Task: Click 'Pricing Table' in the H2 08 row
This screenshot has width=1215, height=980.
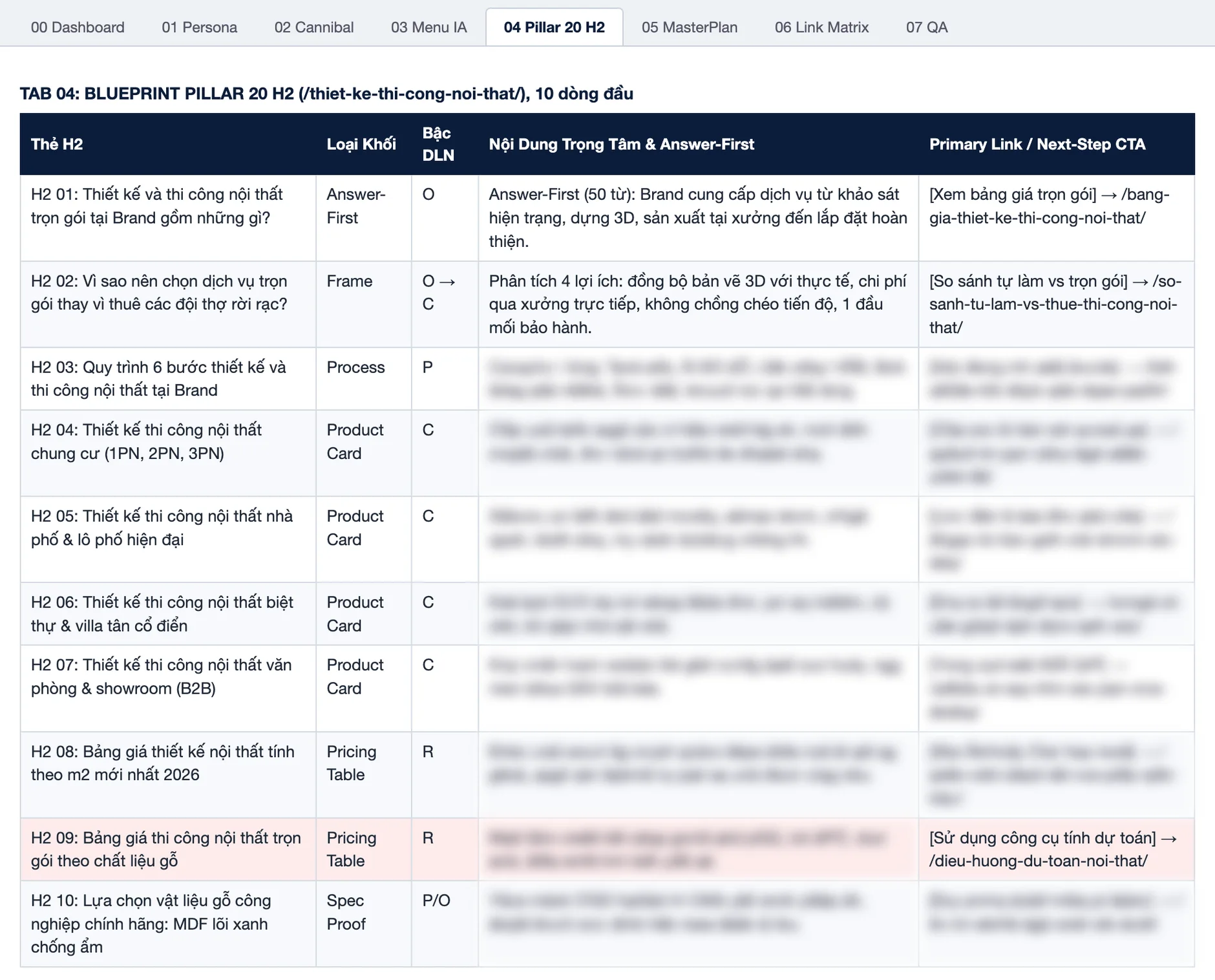Action: click(x=364, y=774)
